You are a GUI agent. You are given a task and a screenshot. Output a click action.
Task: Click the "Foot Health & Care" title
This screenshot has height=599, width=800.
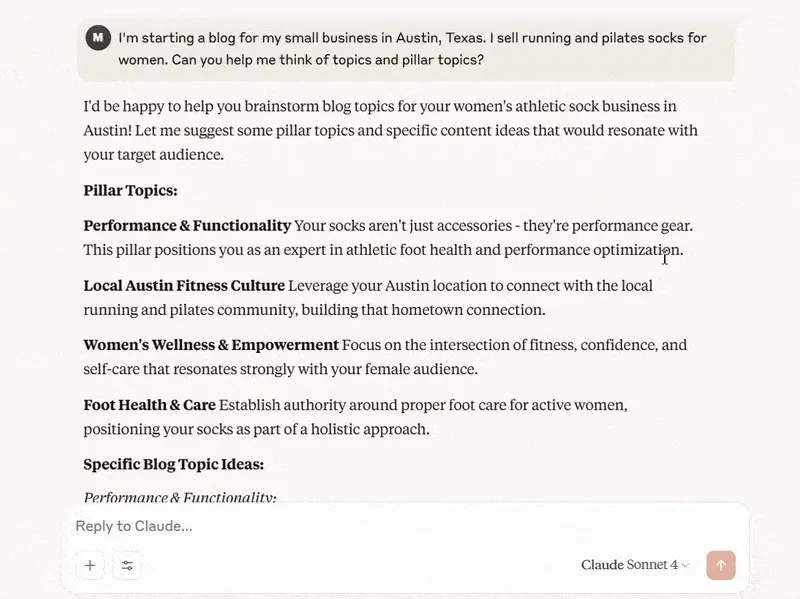[149, 405]
